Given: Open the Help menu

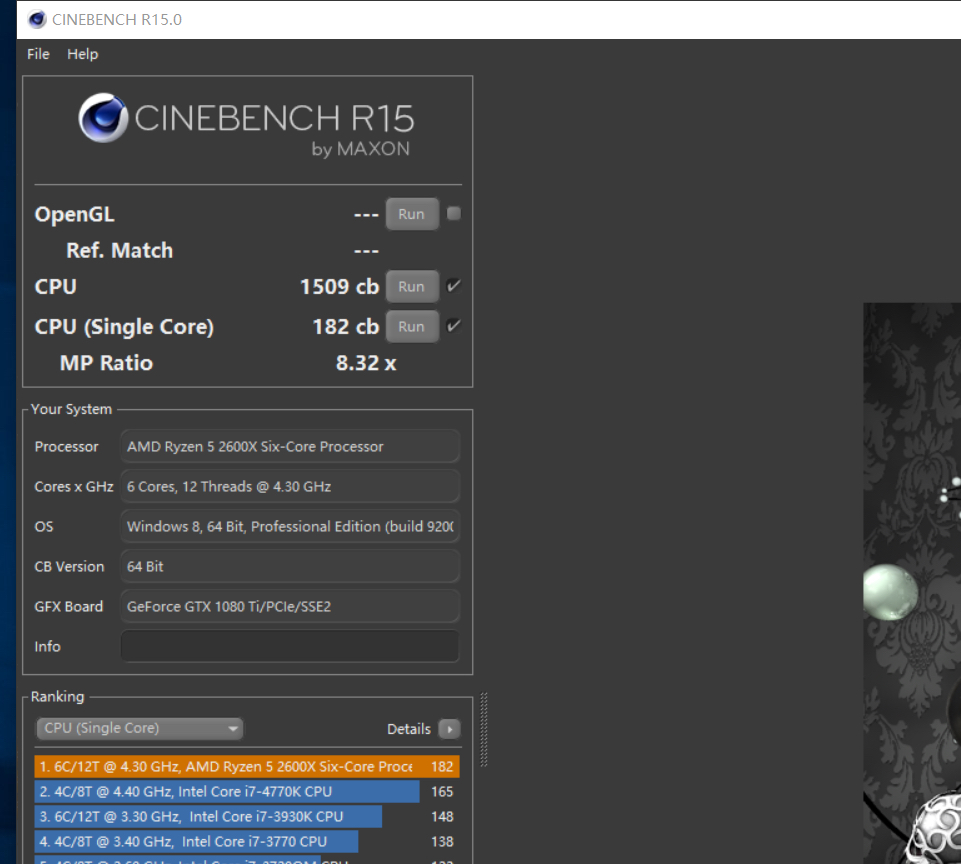Looking at the screenshot, I should tap(82, 54).
